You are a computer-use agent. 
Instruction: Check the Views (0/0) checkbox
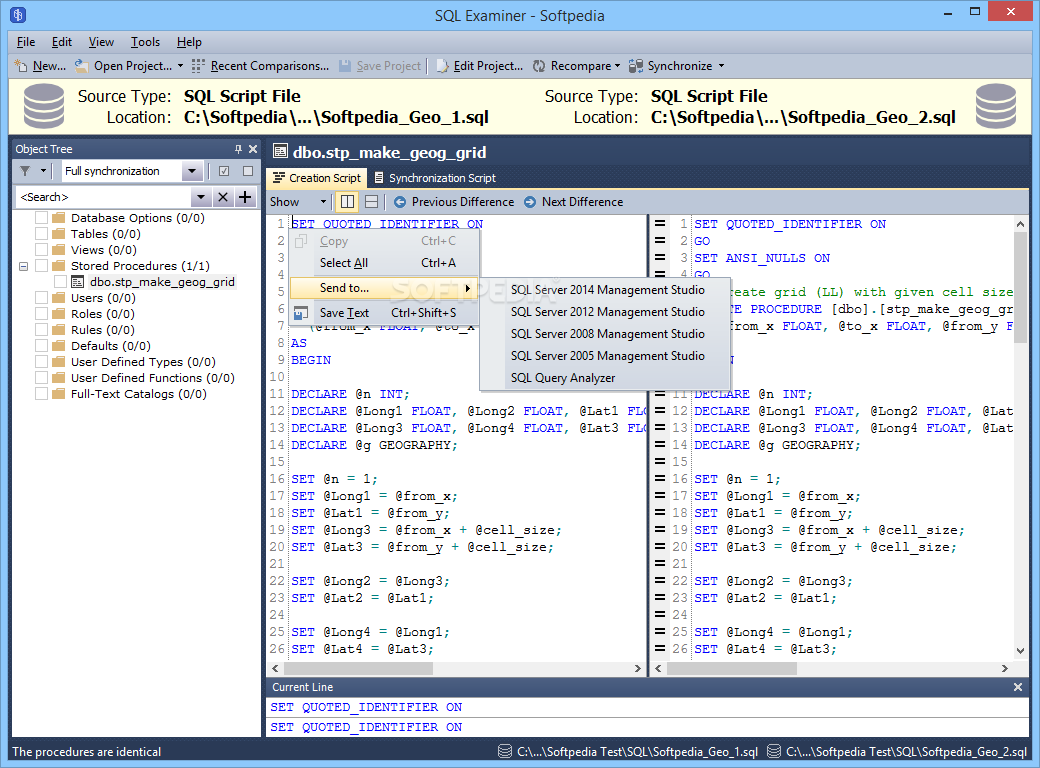coord(41,249)
